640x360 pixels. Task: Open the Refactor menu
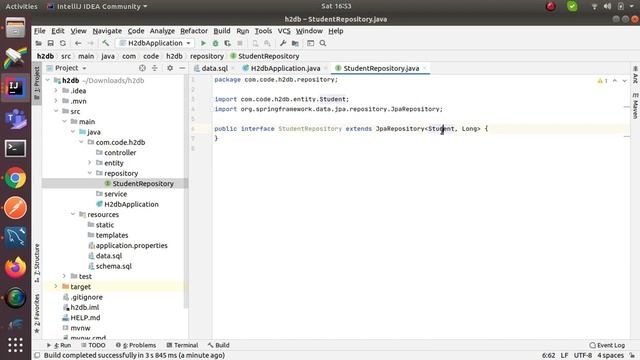[194, 31]
